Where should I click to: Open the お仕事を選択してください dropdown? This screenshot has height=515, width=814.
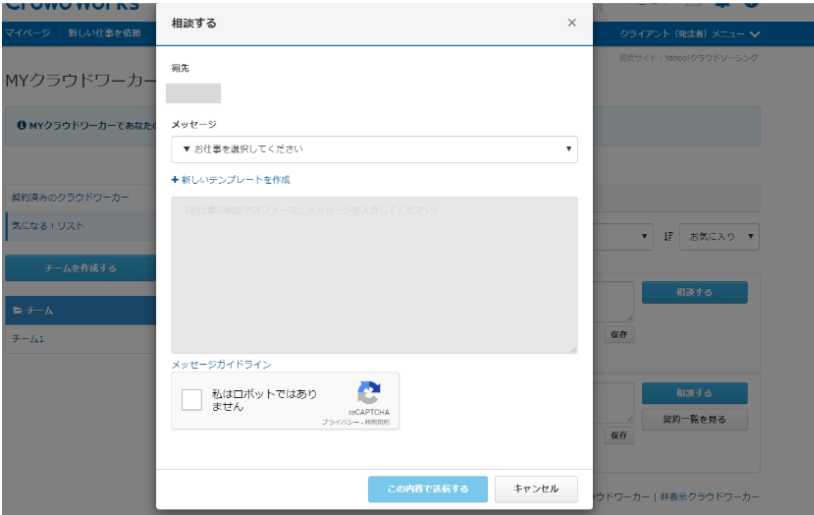[x=373, y=149]
